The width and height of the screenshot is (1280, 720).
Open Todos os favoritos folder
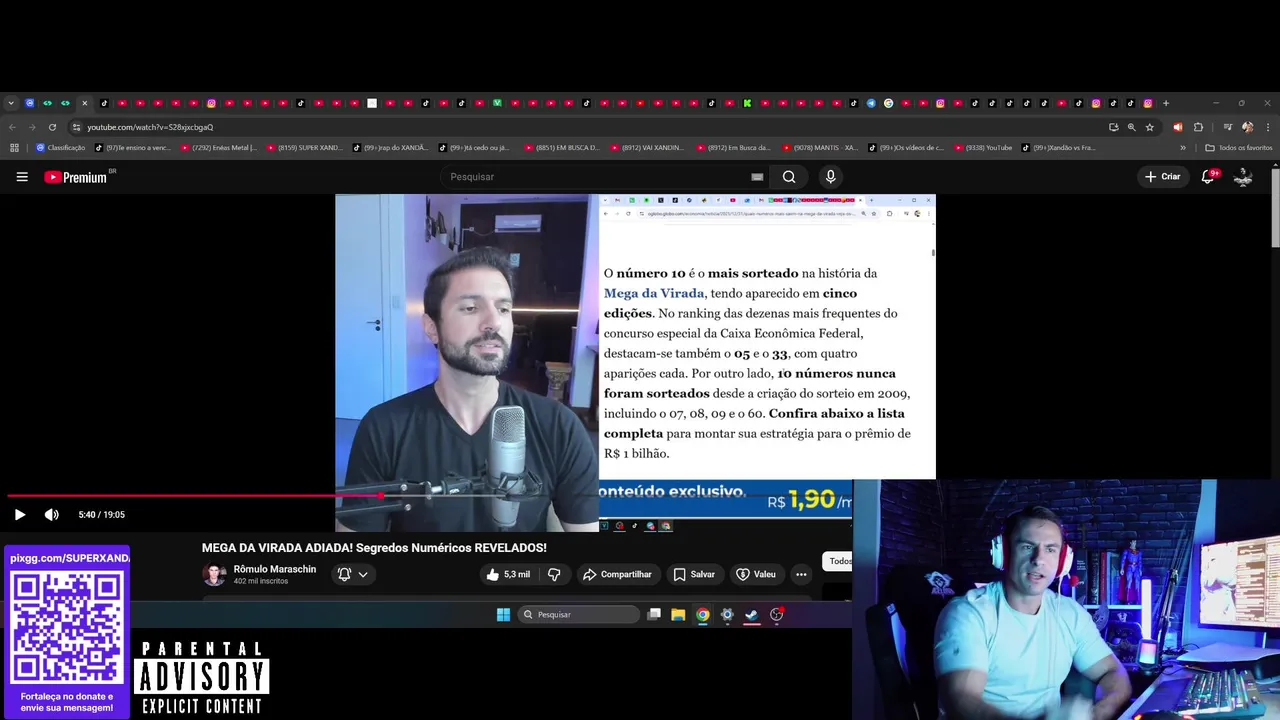[x=1239, y=148]
